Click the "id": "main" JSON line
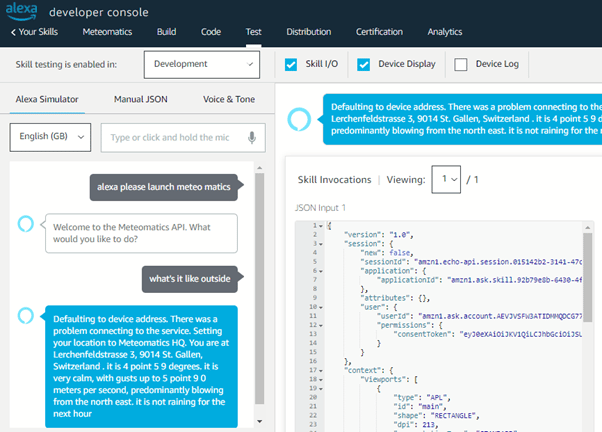 click(x=420, y=406)
